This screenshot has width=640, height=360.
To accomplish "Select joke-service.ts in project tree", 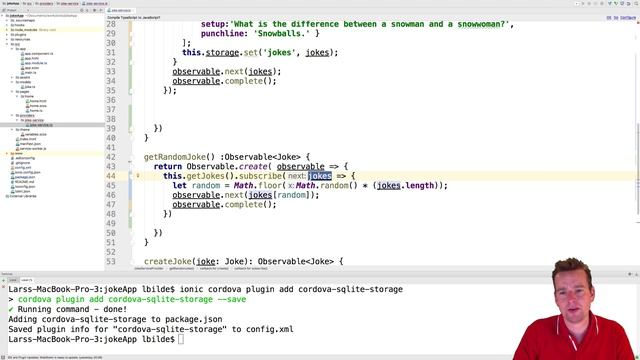I will click(39, 125).
